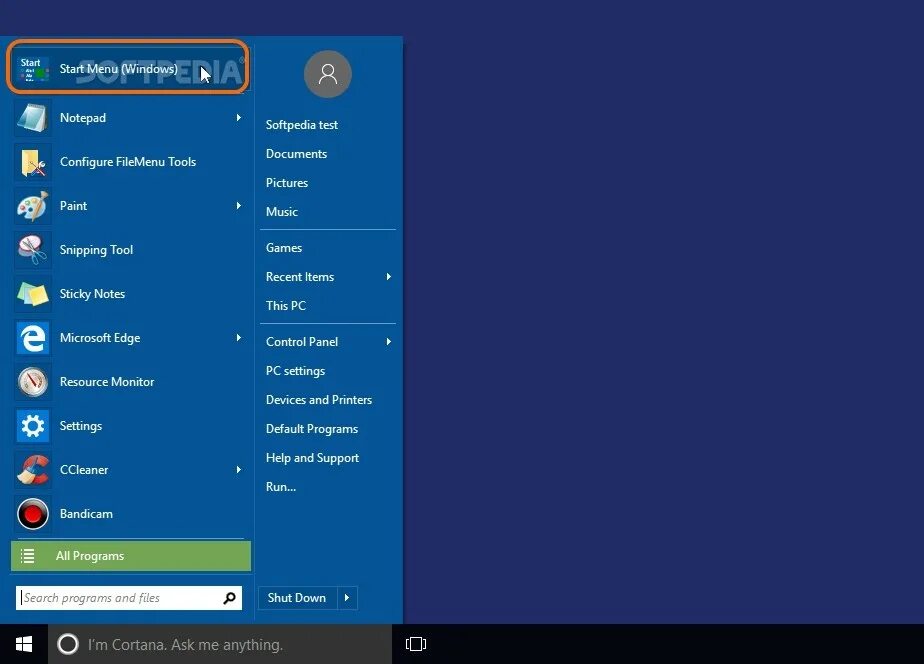This screenshot has width=924, height=664.
Task: Click the Control Panel text label
Action: (302, 342)
